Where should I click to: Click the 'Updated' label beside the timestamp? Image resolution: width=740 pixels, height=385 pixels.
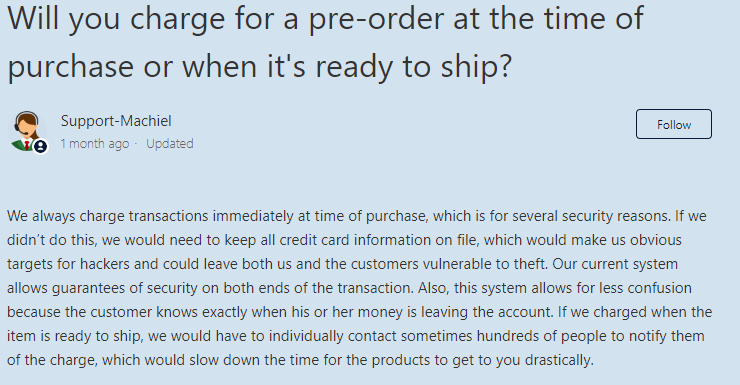pyautogui.click(x=170, y=143)
